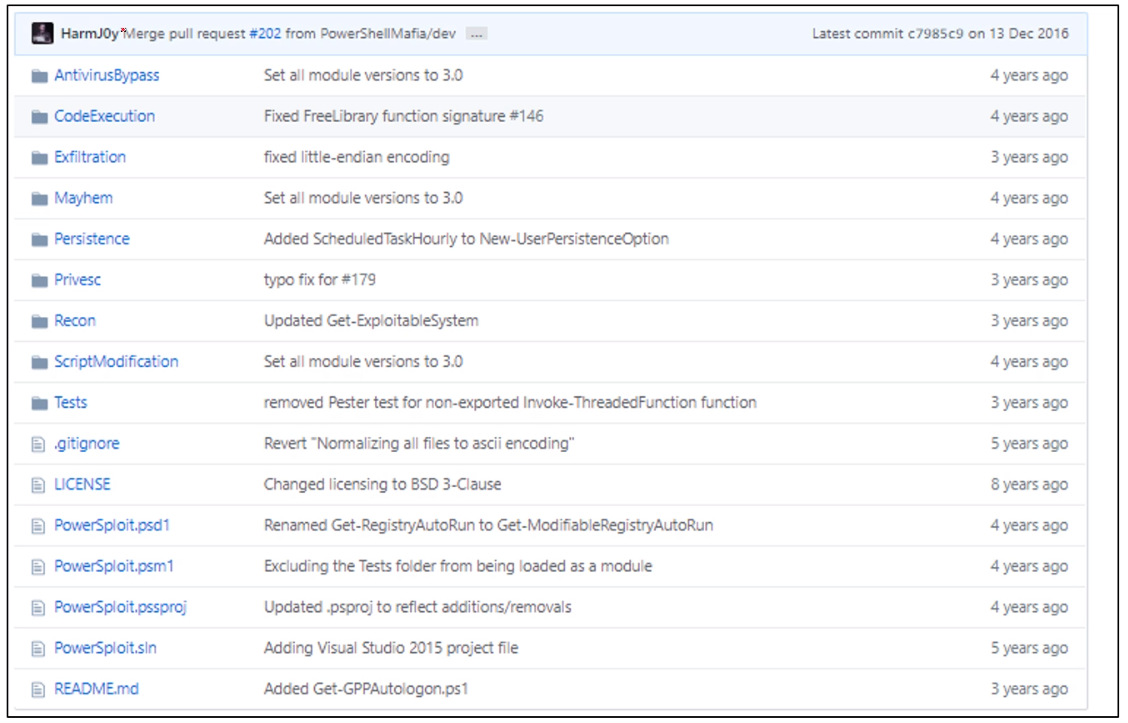Open 'removed Pester test' commit message
The height and width of the screenshot is (723, 1128).
(510, 403)
